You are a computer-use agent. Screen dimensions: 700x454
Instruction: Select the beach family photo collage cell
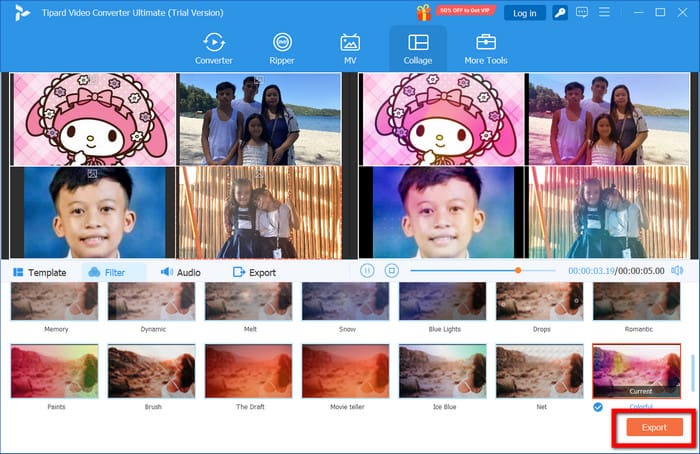260,120
